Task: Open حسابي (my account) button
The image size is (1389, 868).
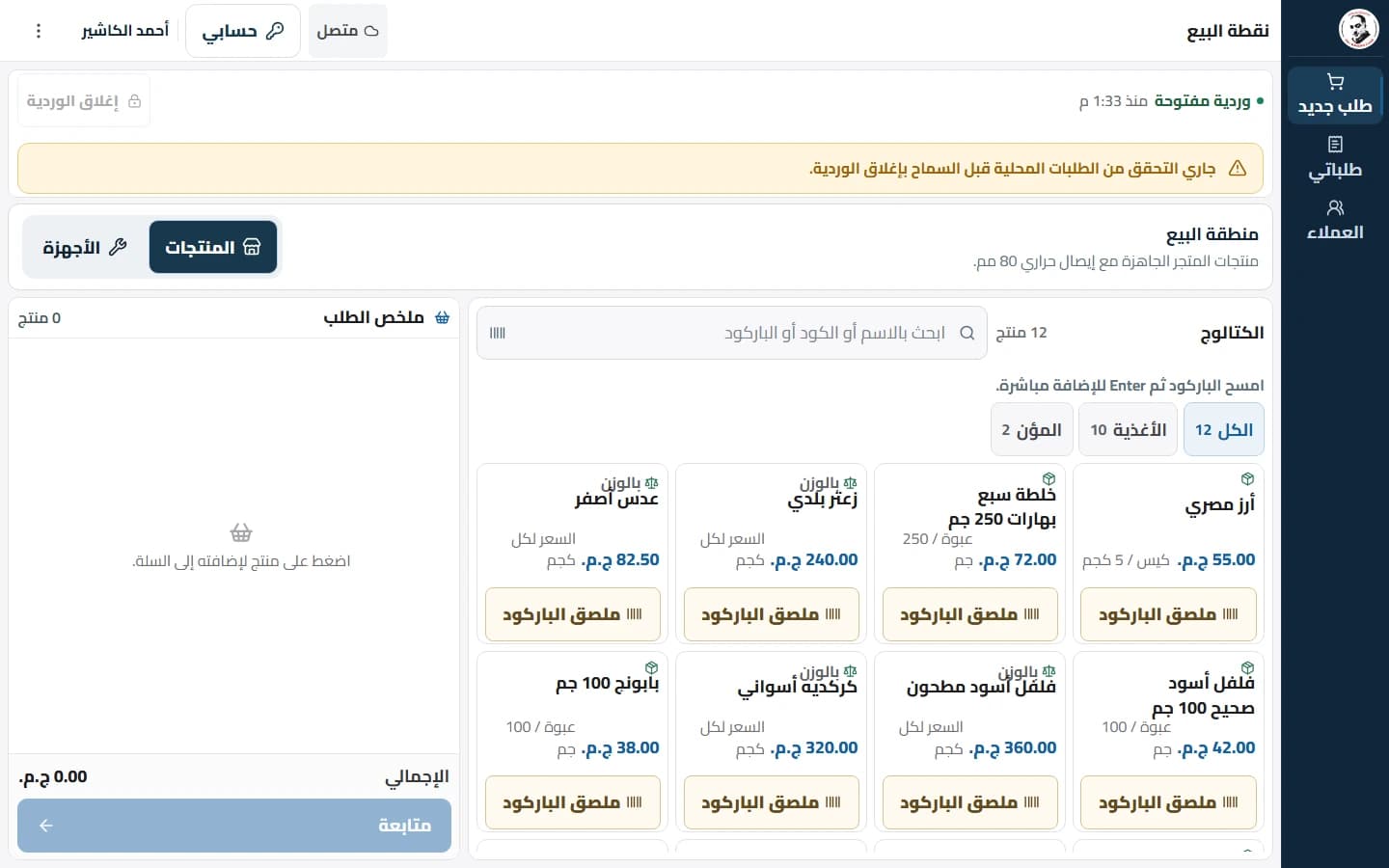Action: coord(243,31)
